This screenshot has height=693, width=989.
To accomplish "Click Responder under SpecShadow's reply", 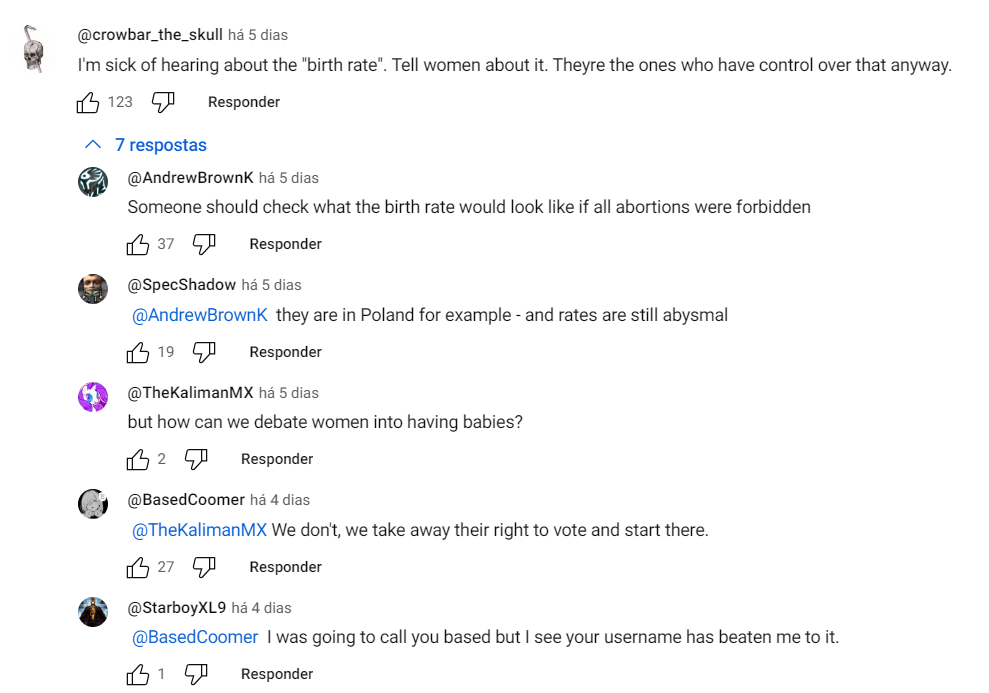I will pyautogui.click(x=285, y=352).
